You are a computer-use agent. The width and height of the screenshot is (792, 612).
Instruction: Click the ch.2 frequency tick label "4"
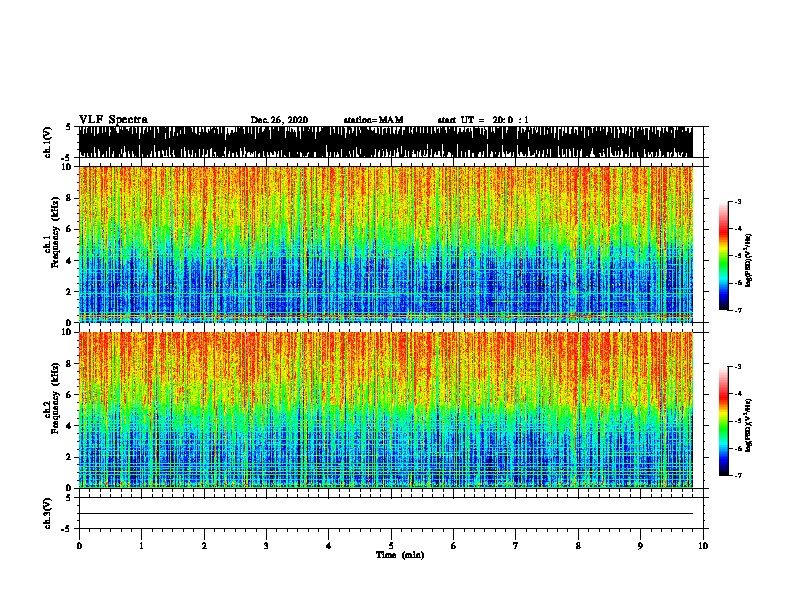pos(70,426)
